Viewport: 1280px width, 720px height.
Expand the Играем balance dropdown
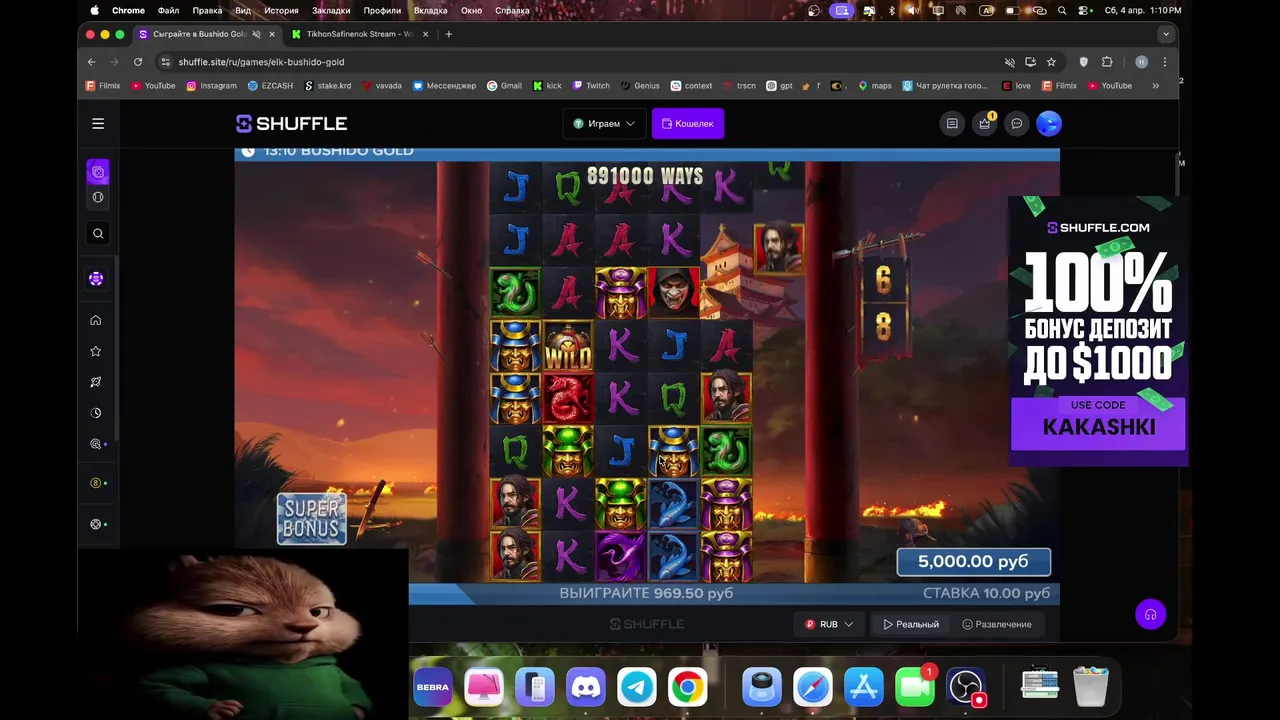[x=604, y=124]
